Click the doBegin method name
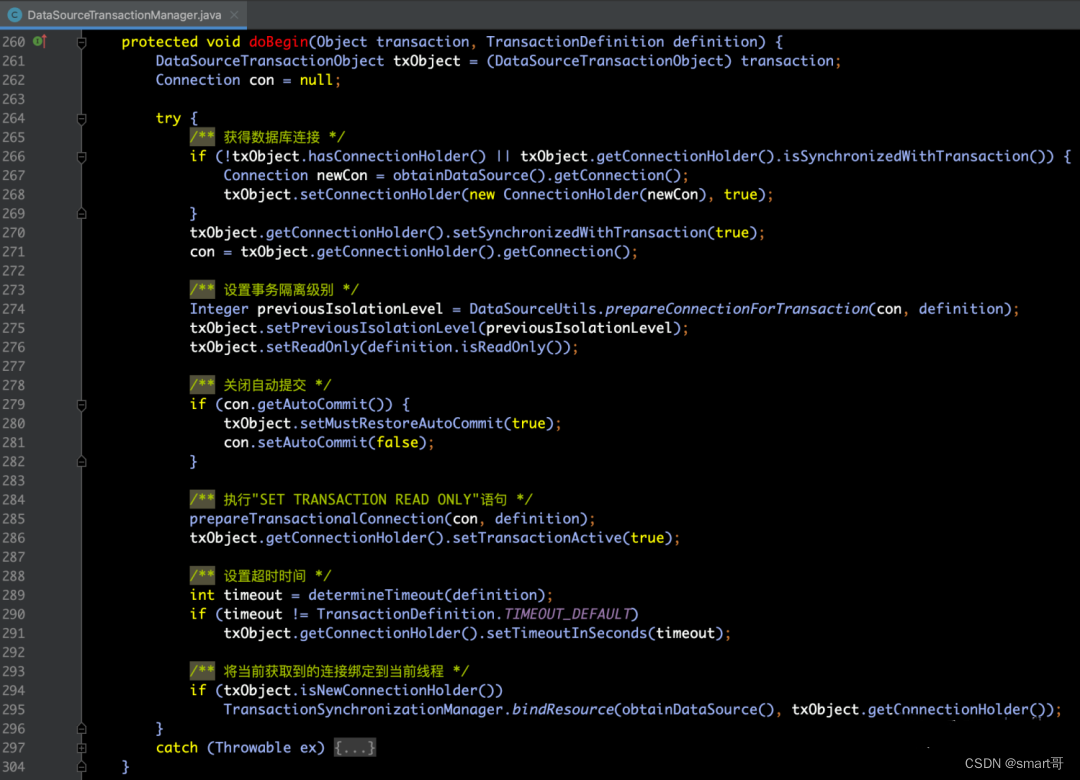 [x=278, y=42]
